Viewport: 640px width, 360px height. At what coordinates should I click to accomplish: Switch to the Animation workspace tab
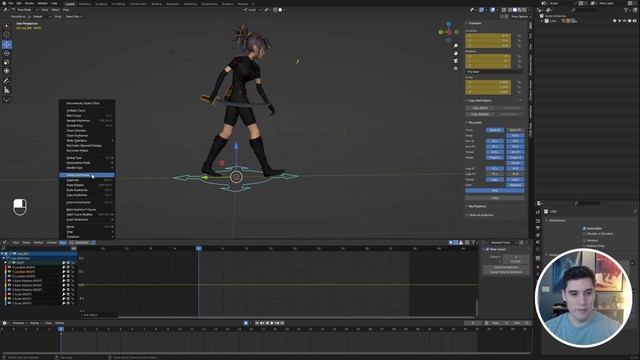[x=172, y=4]
